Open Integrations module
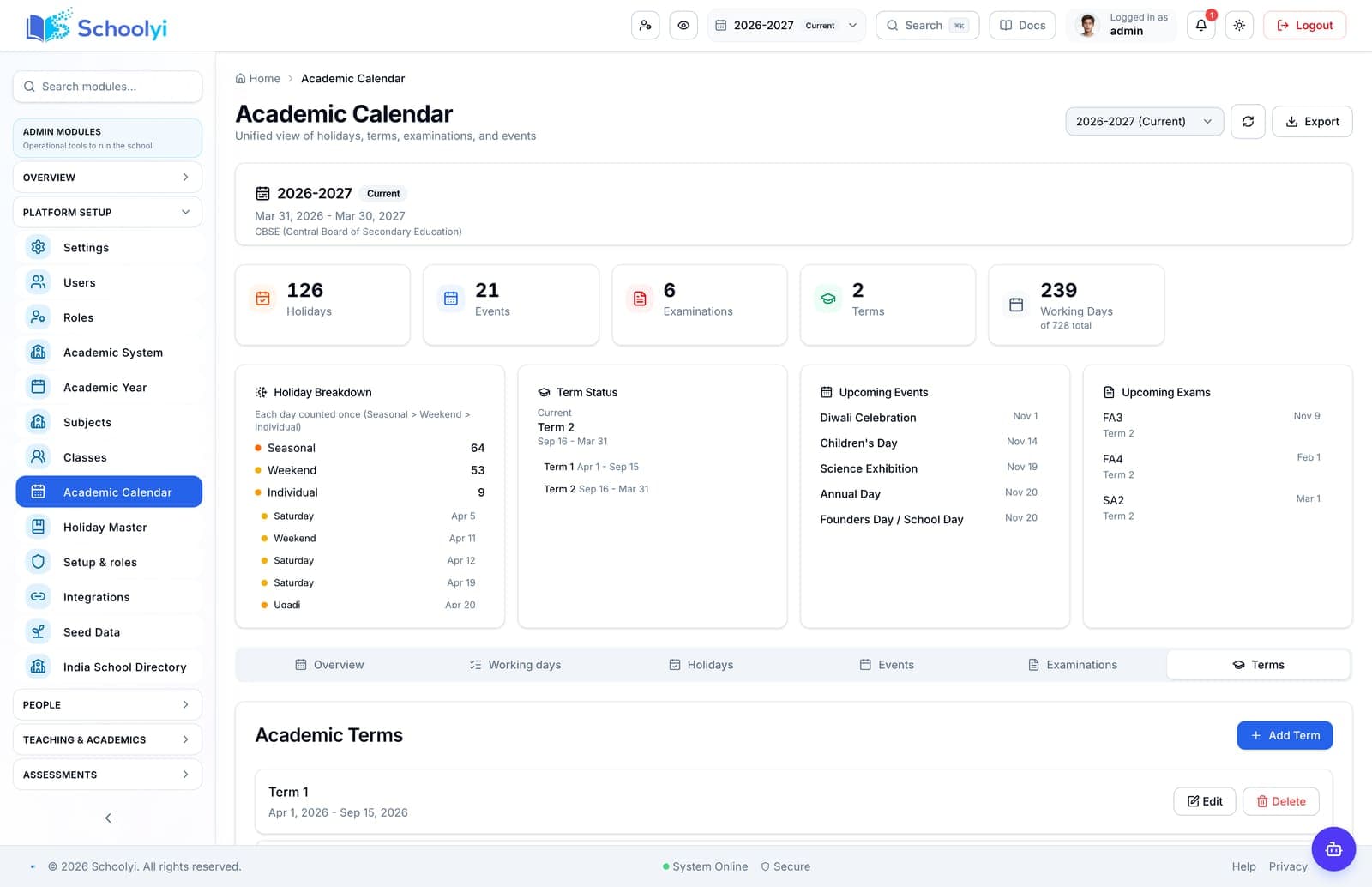This screenshot has width=1372, height=887. point(109,597)
